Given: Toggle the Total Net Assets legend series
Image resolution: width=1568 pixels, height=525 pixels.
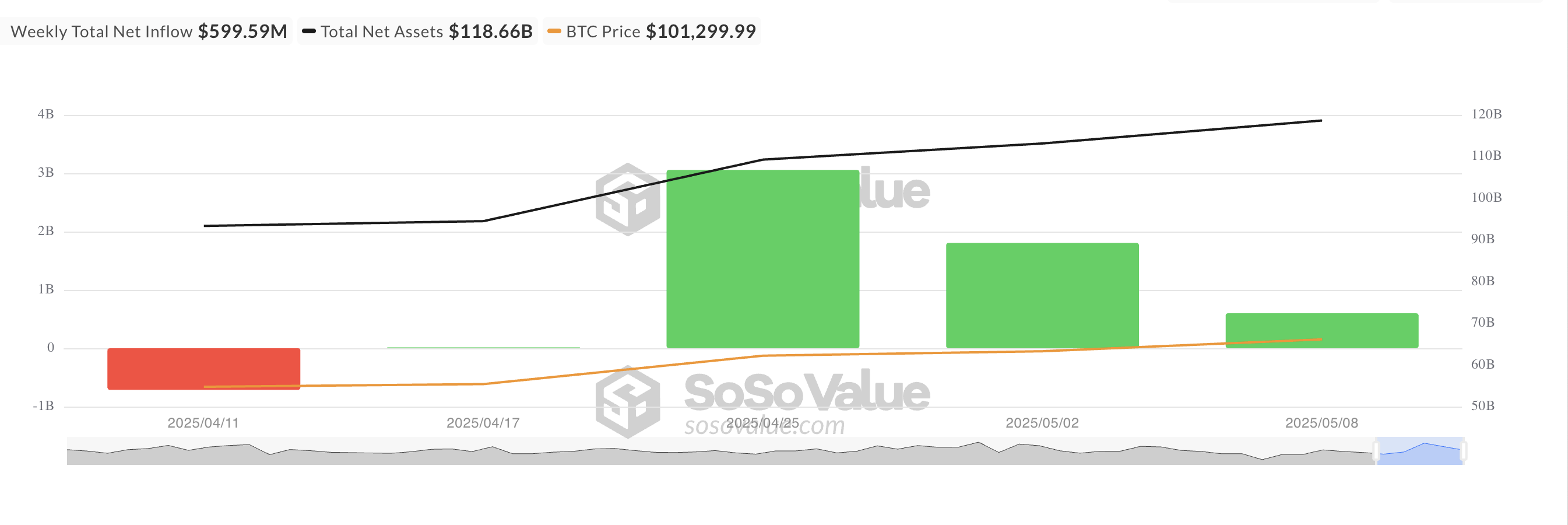Looking at the screenshot, I should coord(417,31).
